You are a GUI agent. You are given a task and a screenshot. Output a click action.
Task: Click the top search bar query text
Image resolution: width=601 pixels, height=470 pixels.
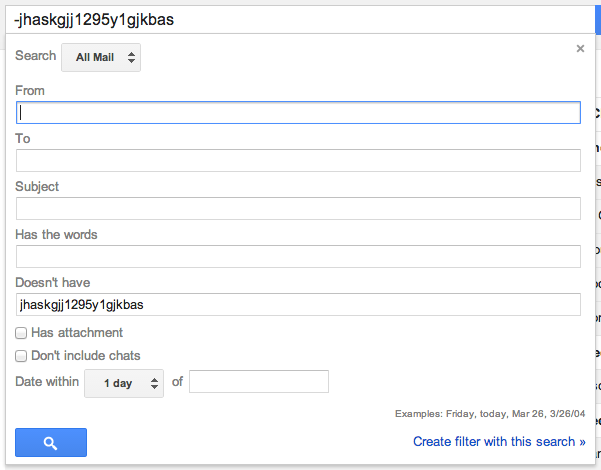[x=94, y=20]
